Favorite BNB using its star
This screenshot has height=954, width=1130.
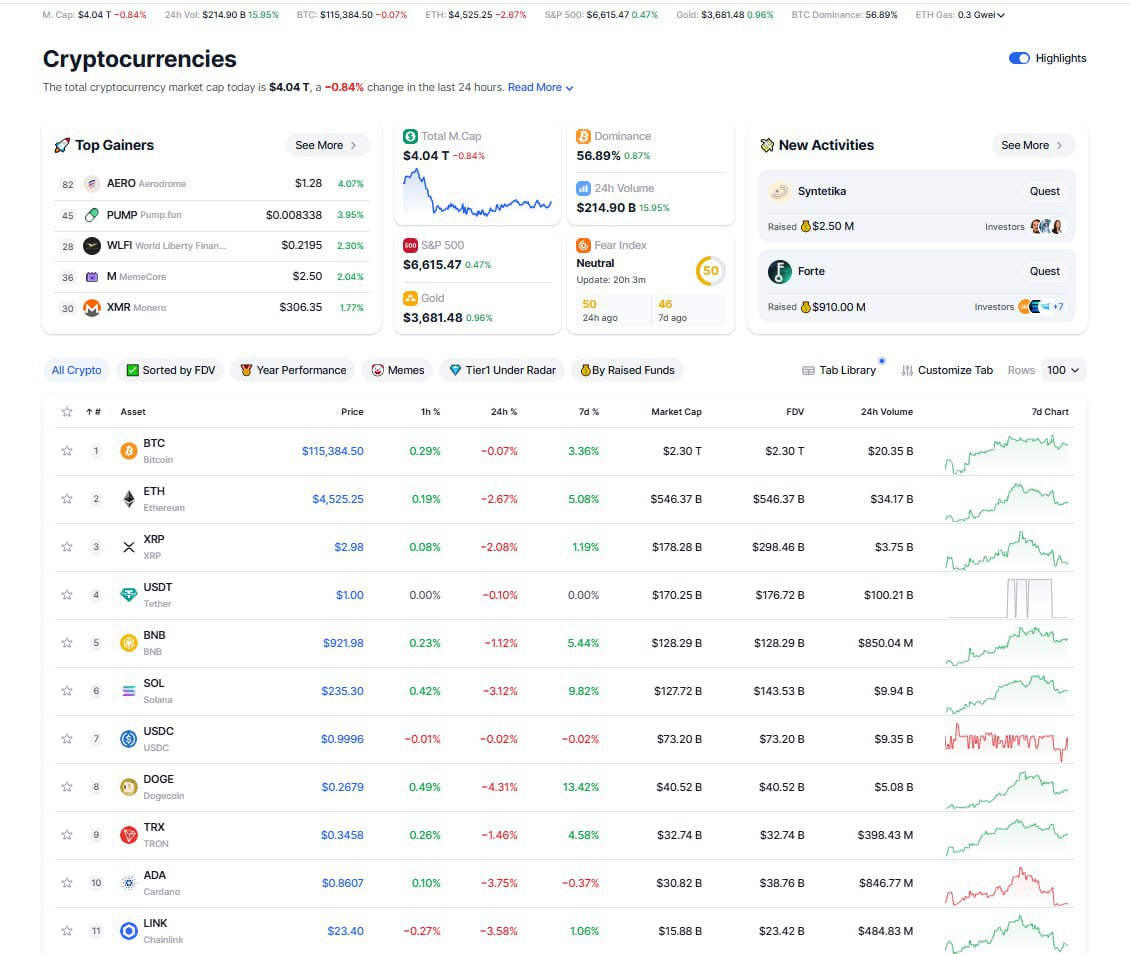[x=67, y=643]
